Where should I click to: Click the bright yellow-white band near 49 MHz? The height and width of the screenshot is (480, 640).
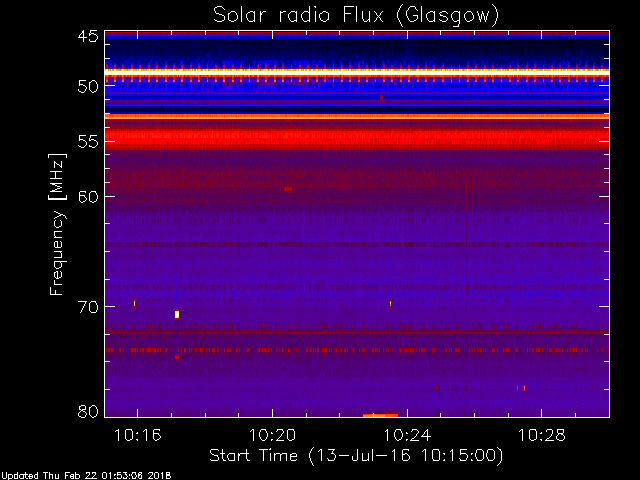pyautogui.click(x=357, y=71)
